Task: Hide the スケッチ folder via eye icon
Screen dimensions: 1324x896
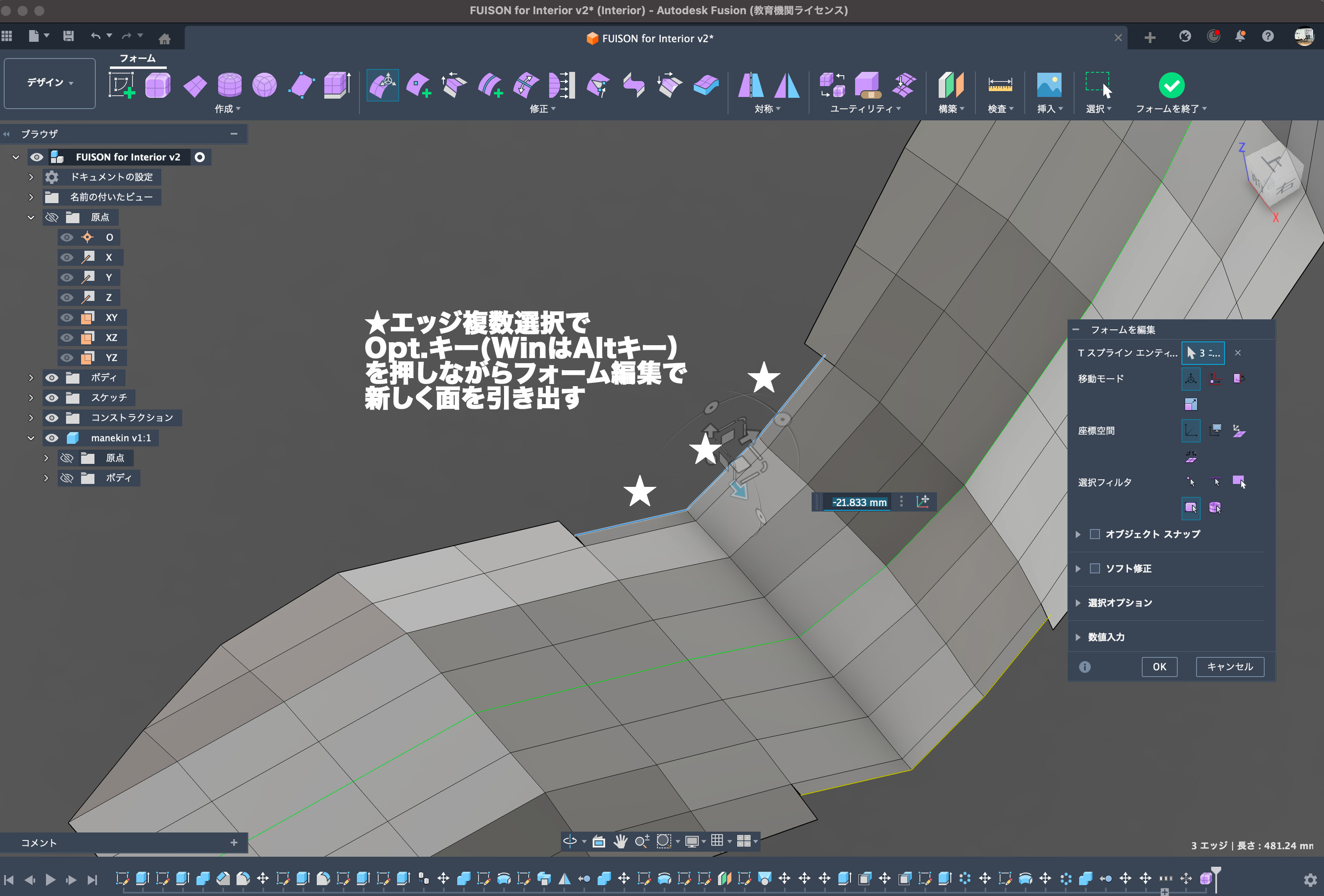Action: 52,397
